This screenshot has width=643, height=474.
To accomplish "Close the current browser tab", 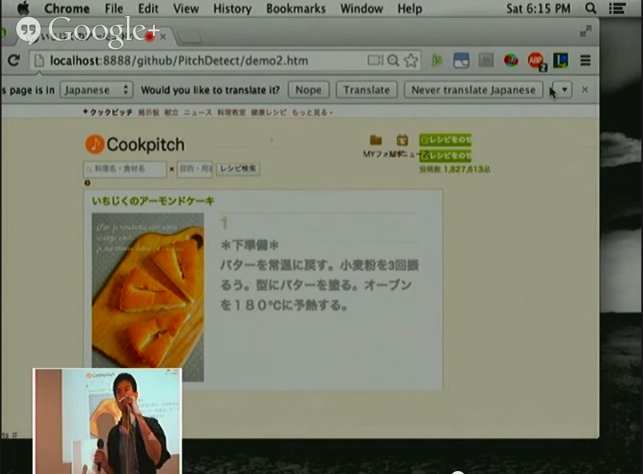I will point(163,37).
